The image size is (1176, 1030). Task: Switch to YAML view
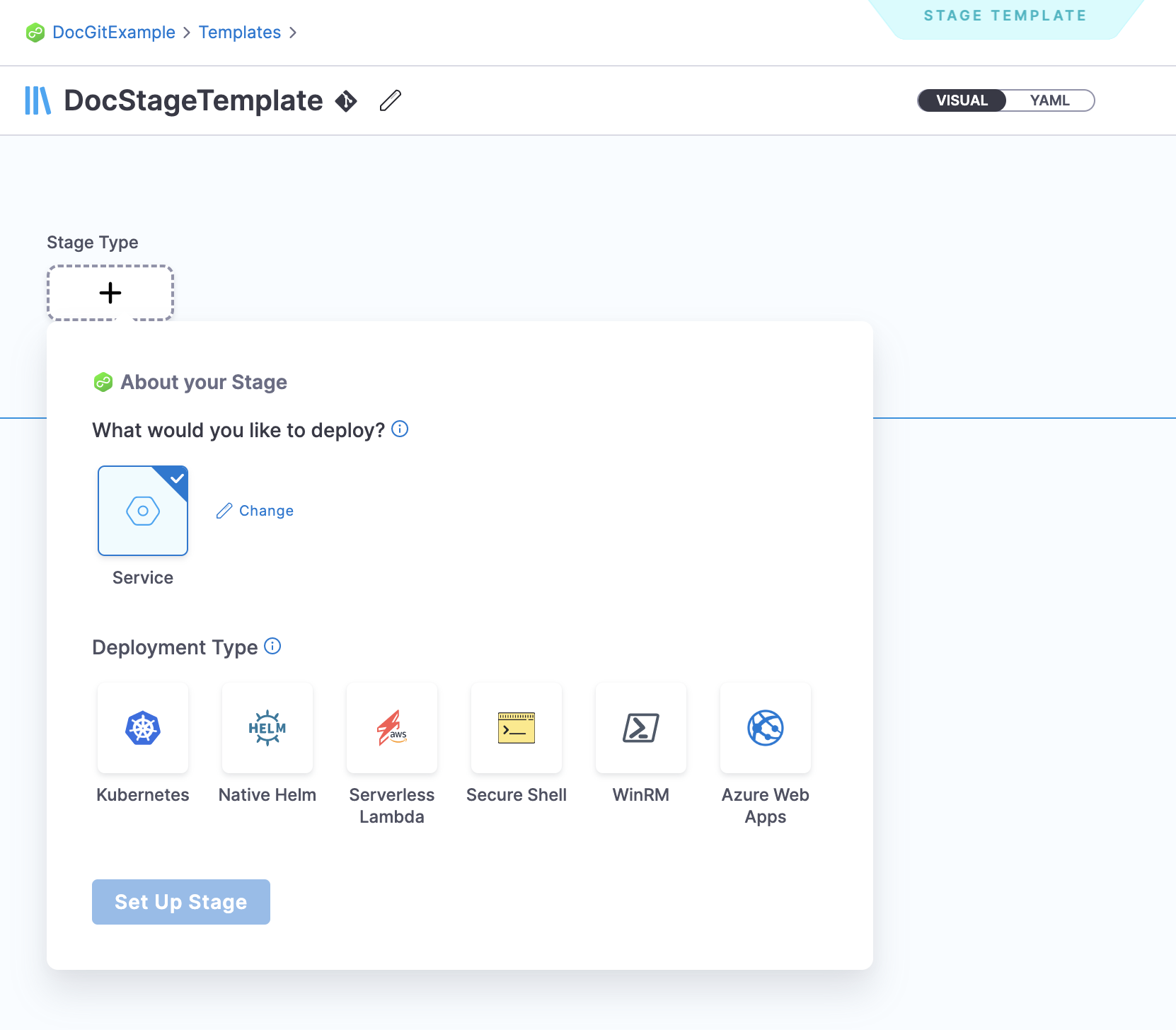click(x=1049, y=100)
